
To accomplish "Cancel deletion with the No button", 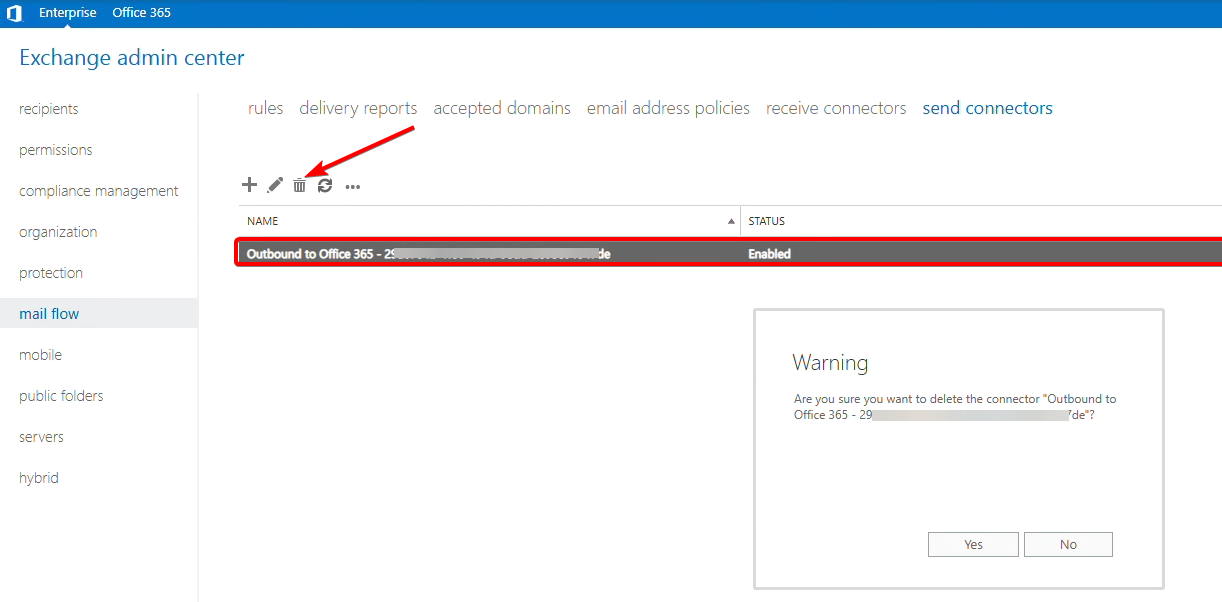I will pos(1068,544).
